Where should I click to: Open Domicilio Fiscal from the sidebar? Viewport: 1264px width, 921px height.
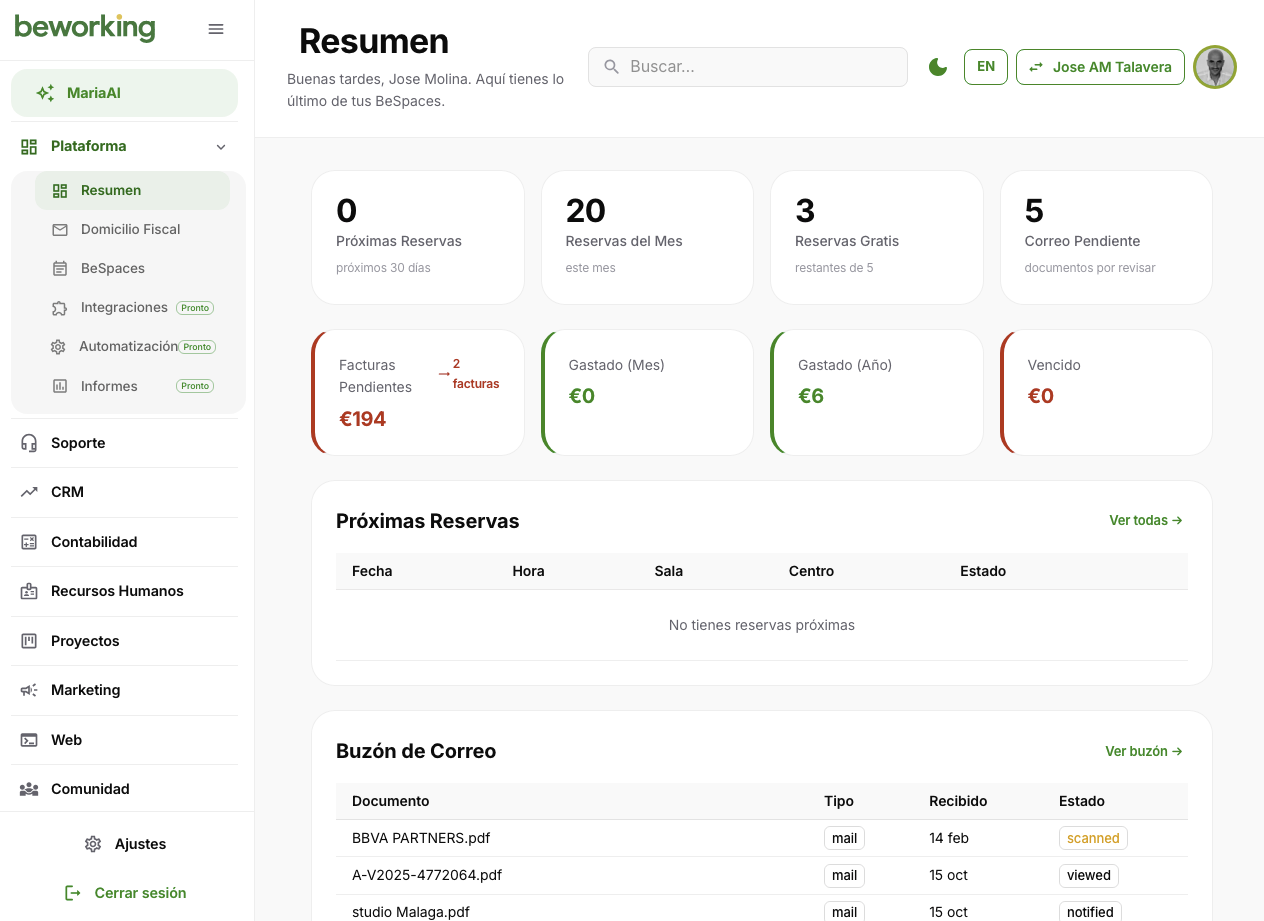[x=130, y=229]
